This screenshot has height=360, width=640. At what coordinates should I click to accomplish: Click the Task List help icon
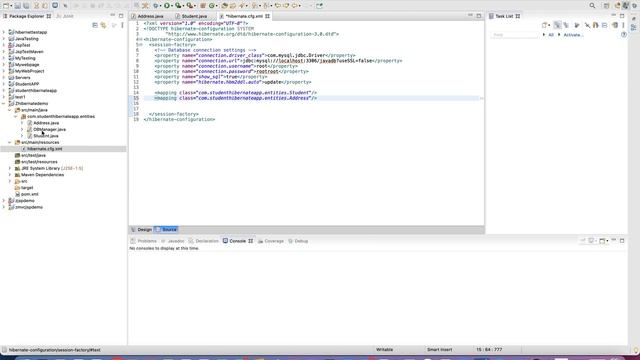[x=624, y=35]
